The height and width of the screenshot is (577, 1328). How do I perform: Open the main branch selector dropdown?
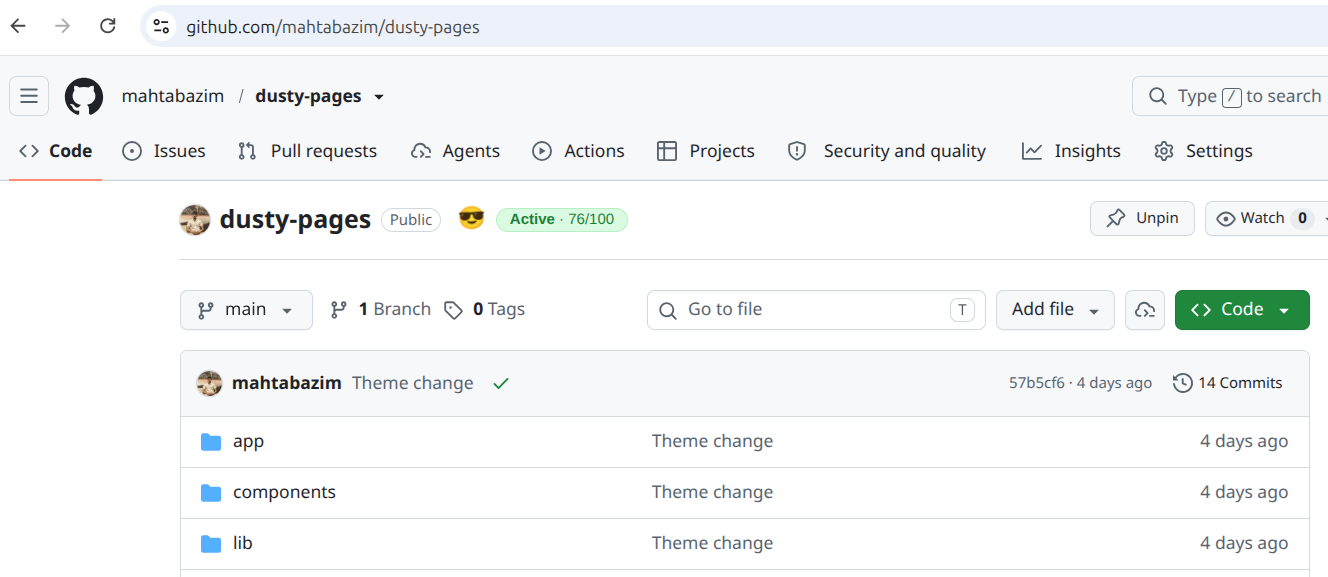coord(246,310)
